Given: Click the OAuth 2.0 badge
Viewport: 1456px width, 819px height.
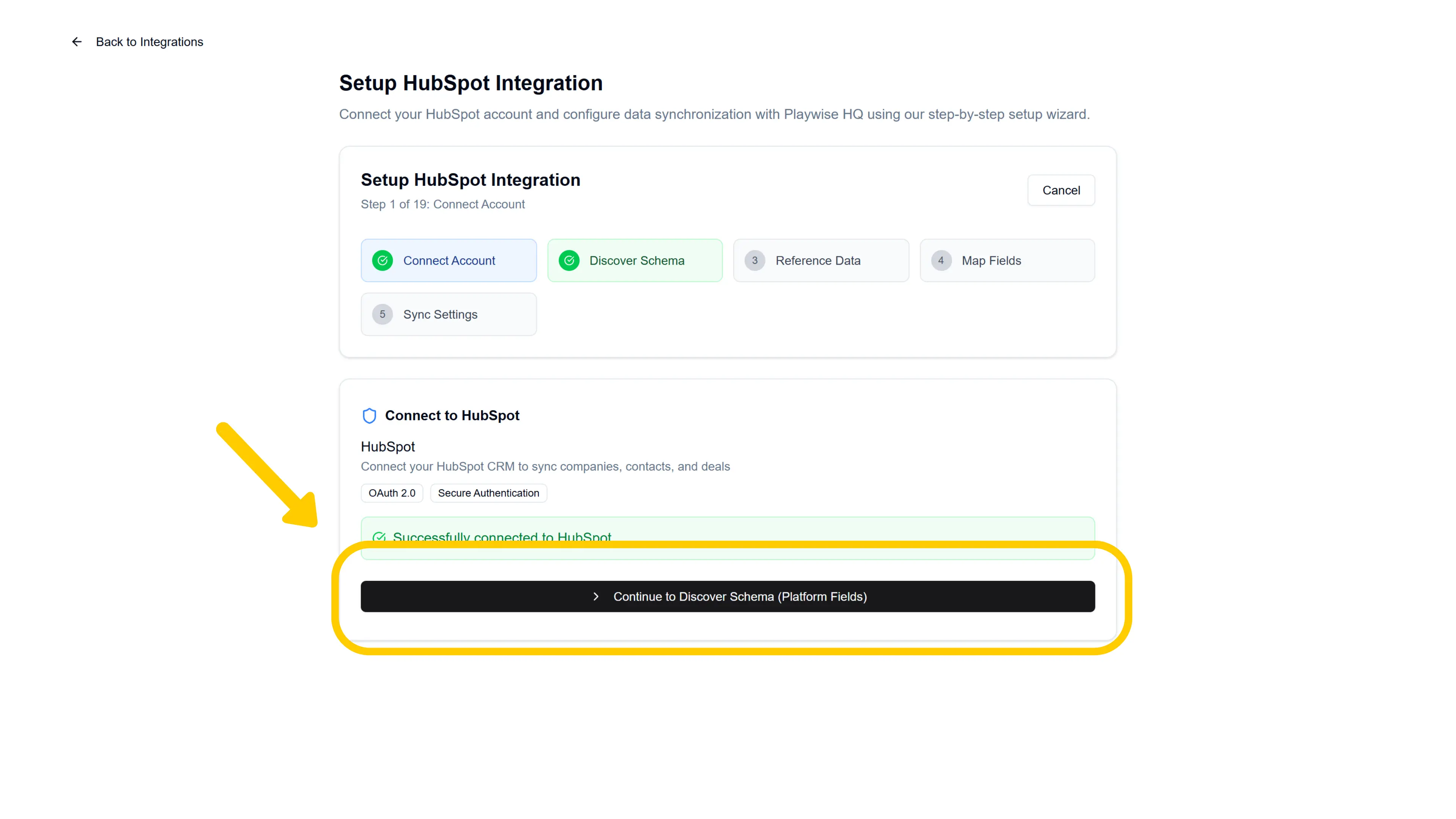Looking at the screenshot, I should click(x=392, y=492).
